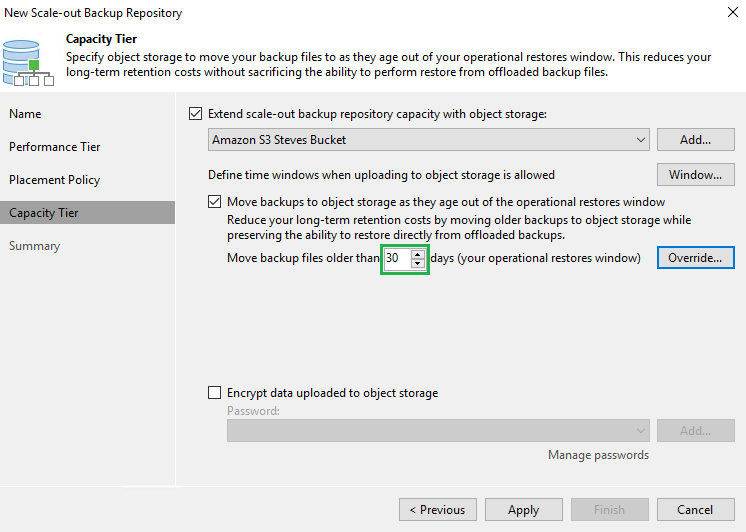Click Add button next to object storage

pyautogui.click(x=695, y=140)
